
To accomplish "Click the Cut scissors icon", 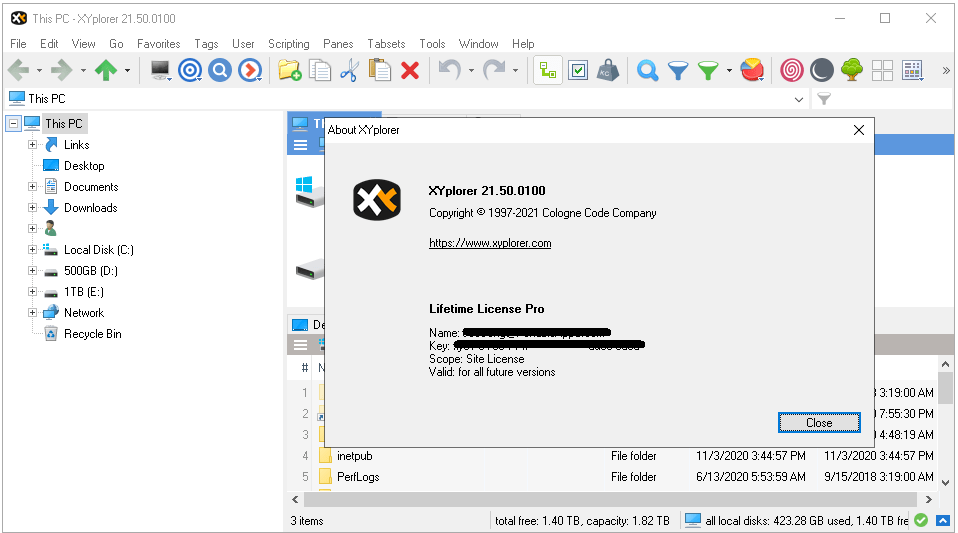I will tap(349, 70).
